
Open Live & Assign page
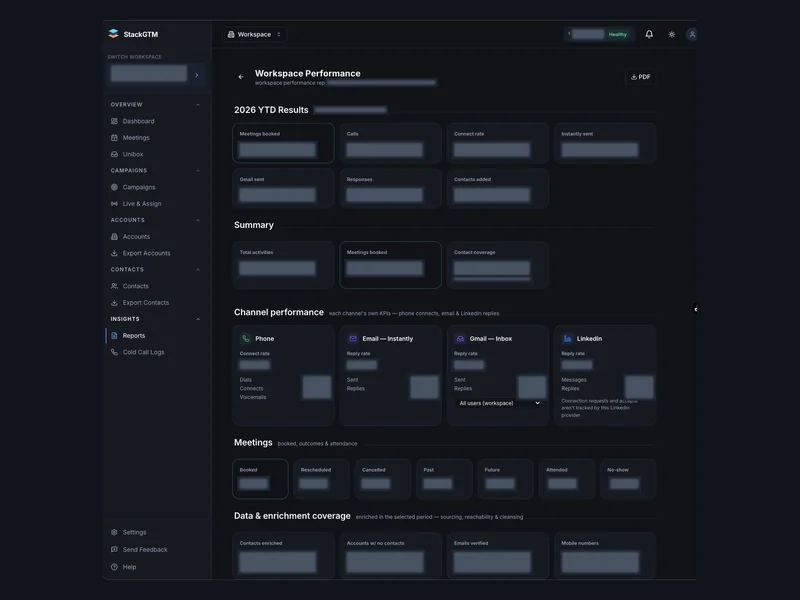[142, 203]
